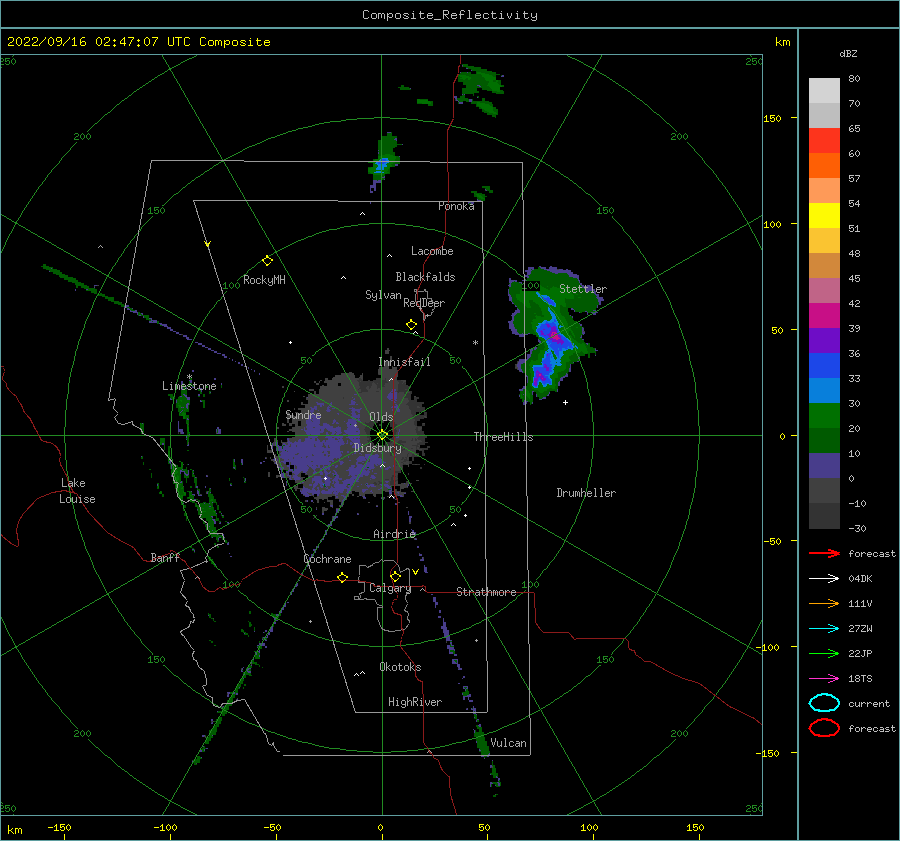The width and height of the screenshot is (900, 841).
Task: Pick the orange swatch between 60 and 57 dBZ
Action: [824, 166]
